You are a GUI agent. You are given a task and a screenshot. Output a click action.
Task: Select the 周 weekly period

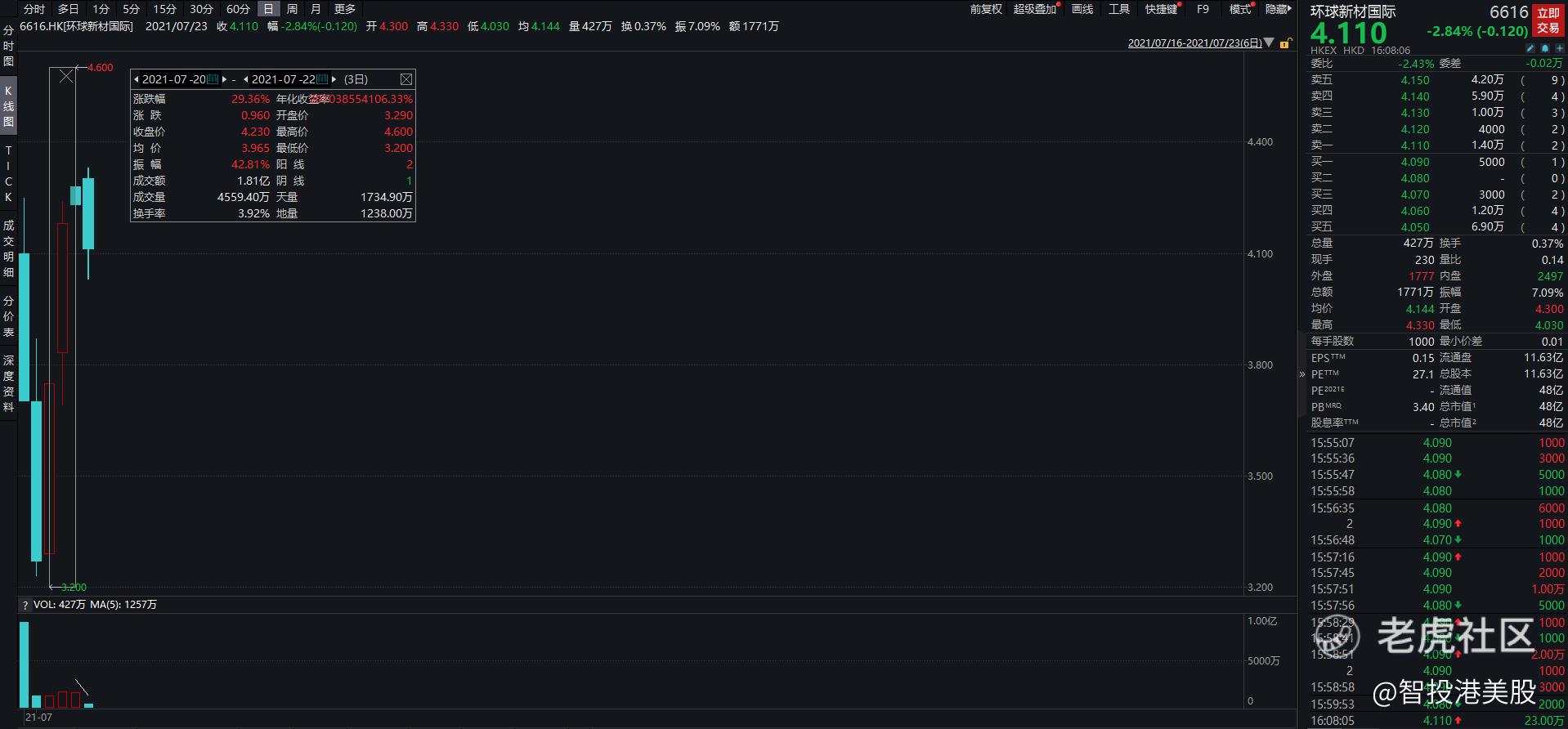pos(292,9)
